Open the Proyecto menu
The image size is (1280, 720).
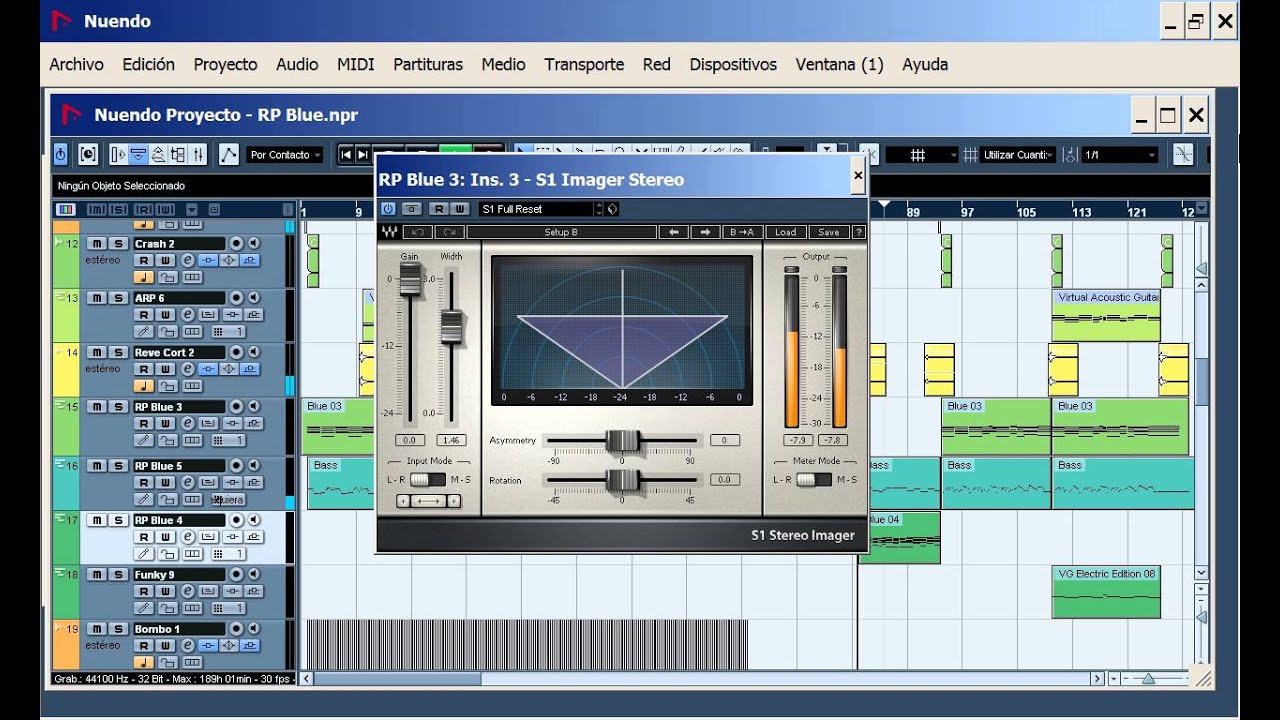click(x=225, y=64)
